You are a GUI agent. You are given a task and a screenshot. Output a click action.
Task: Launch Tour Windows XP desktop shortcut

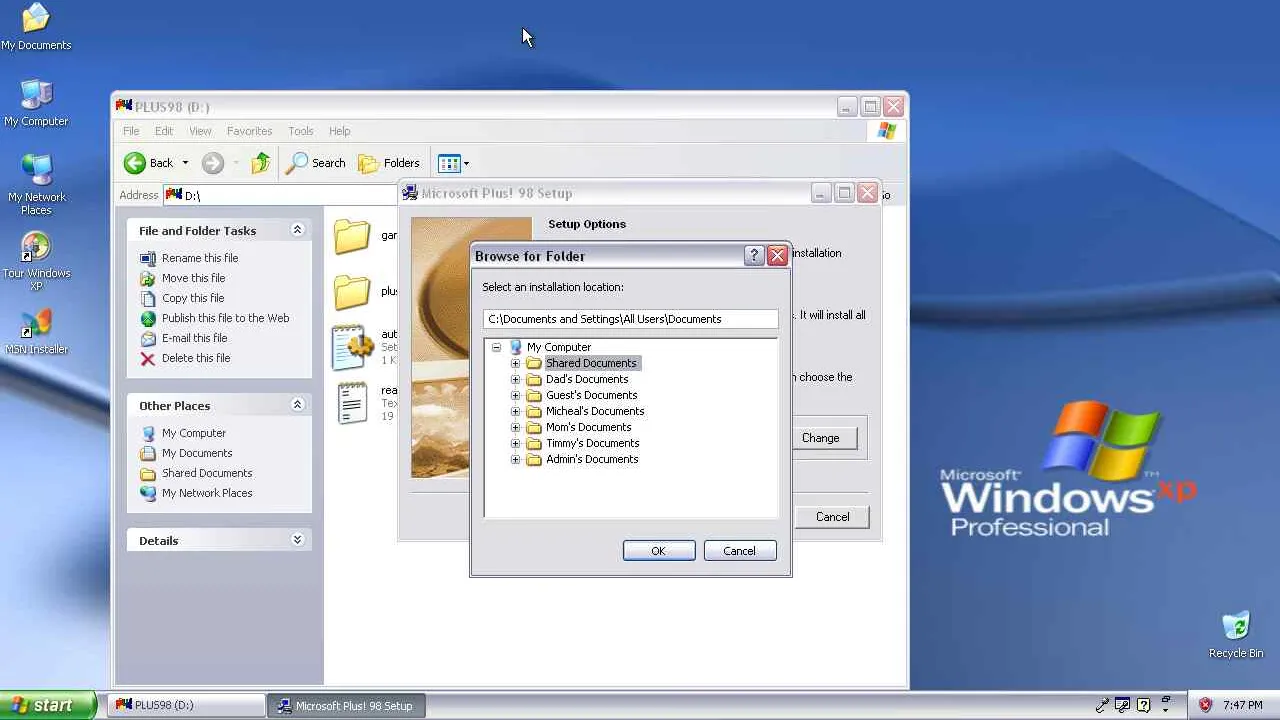[36, 261]
